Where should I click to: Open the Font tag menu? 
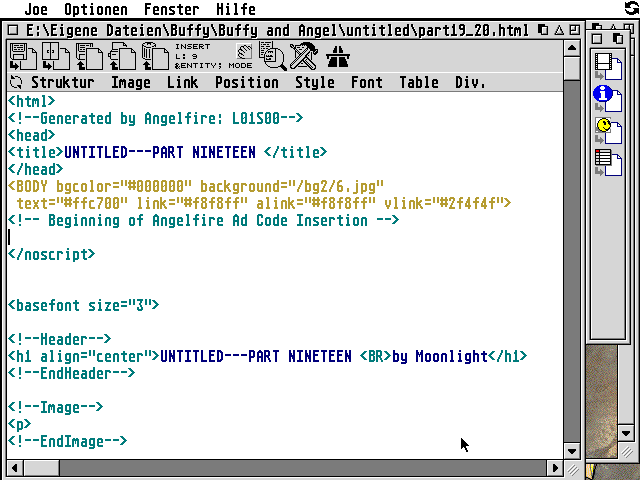tap(366, 82)
